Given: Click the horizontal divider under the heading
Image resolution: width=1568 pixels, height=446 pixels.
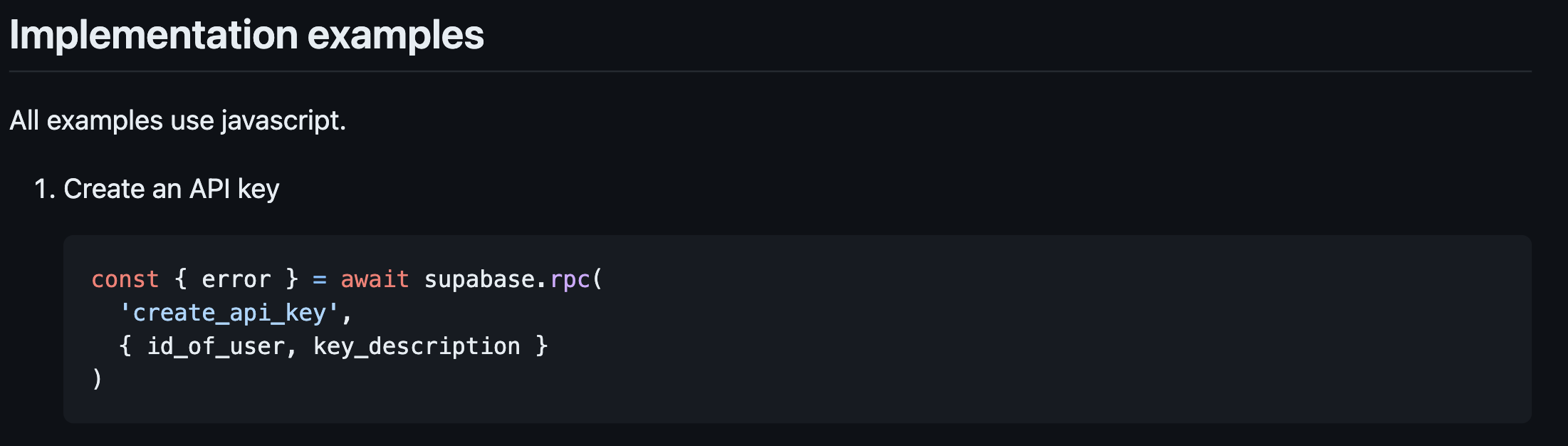Looking at the screenshot, I should tap(770, 71).
